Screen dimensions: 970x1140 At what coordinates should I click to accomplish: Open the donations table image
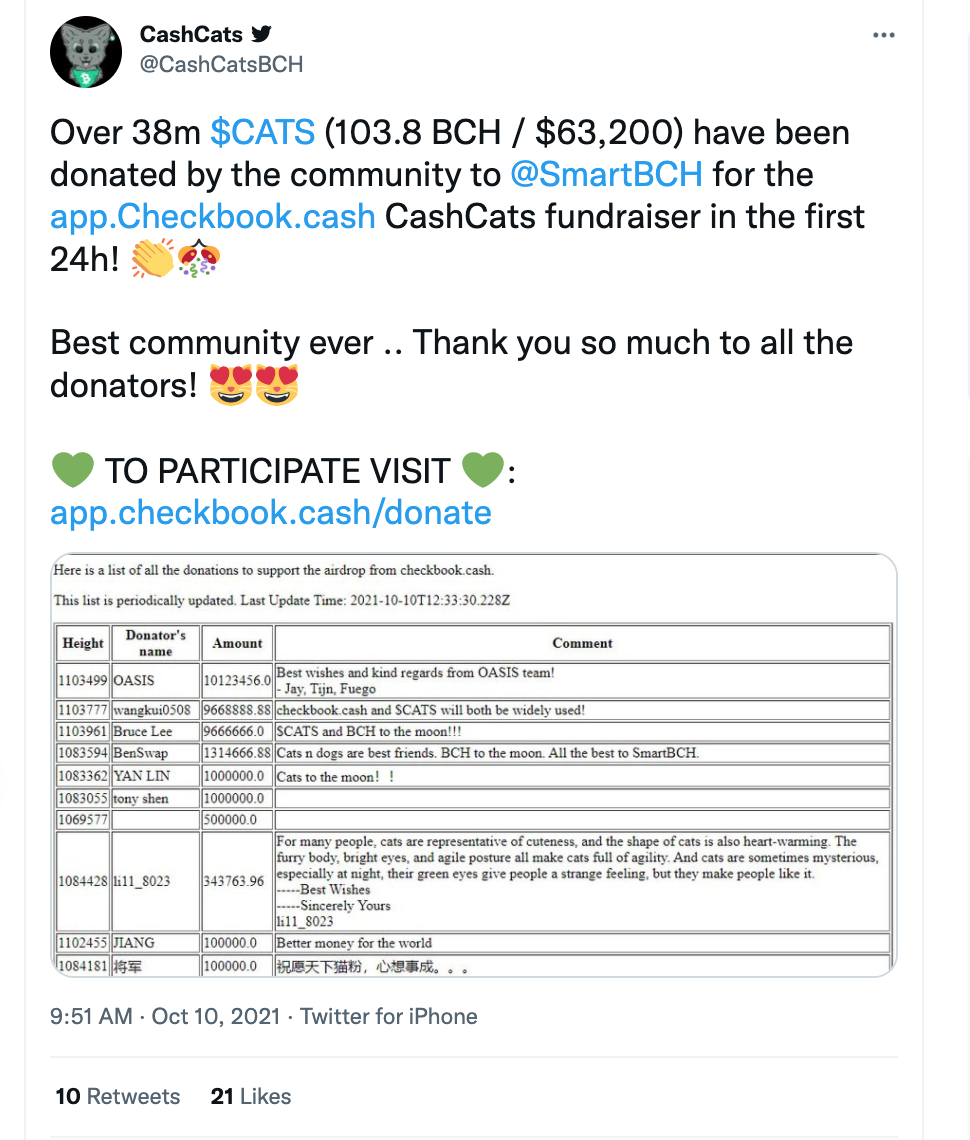(x=473, y=765)
